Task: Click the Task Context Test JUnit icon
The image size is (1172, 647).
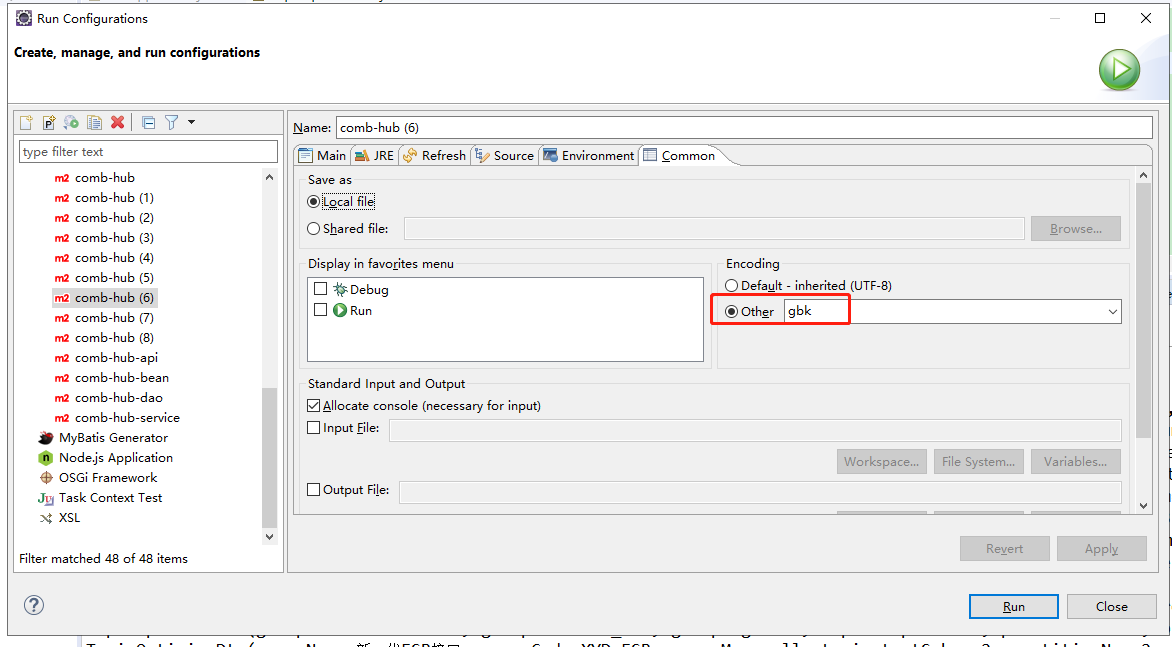Action: 46,498
